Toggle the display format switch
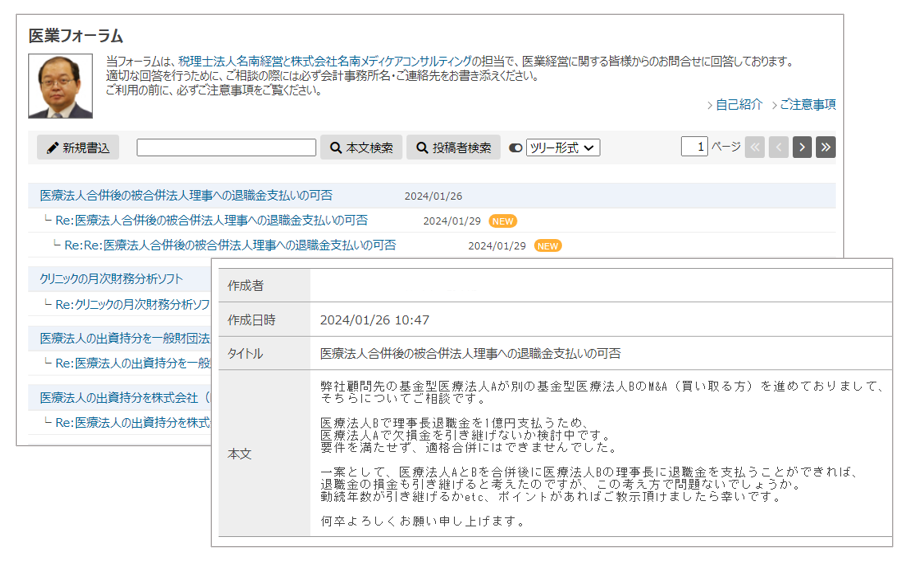The image size is (913, 564). (516, 148)
